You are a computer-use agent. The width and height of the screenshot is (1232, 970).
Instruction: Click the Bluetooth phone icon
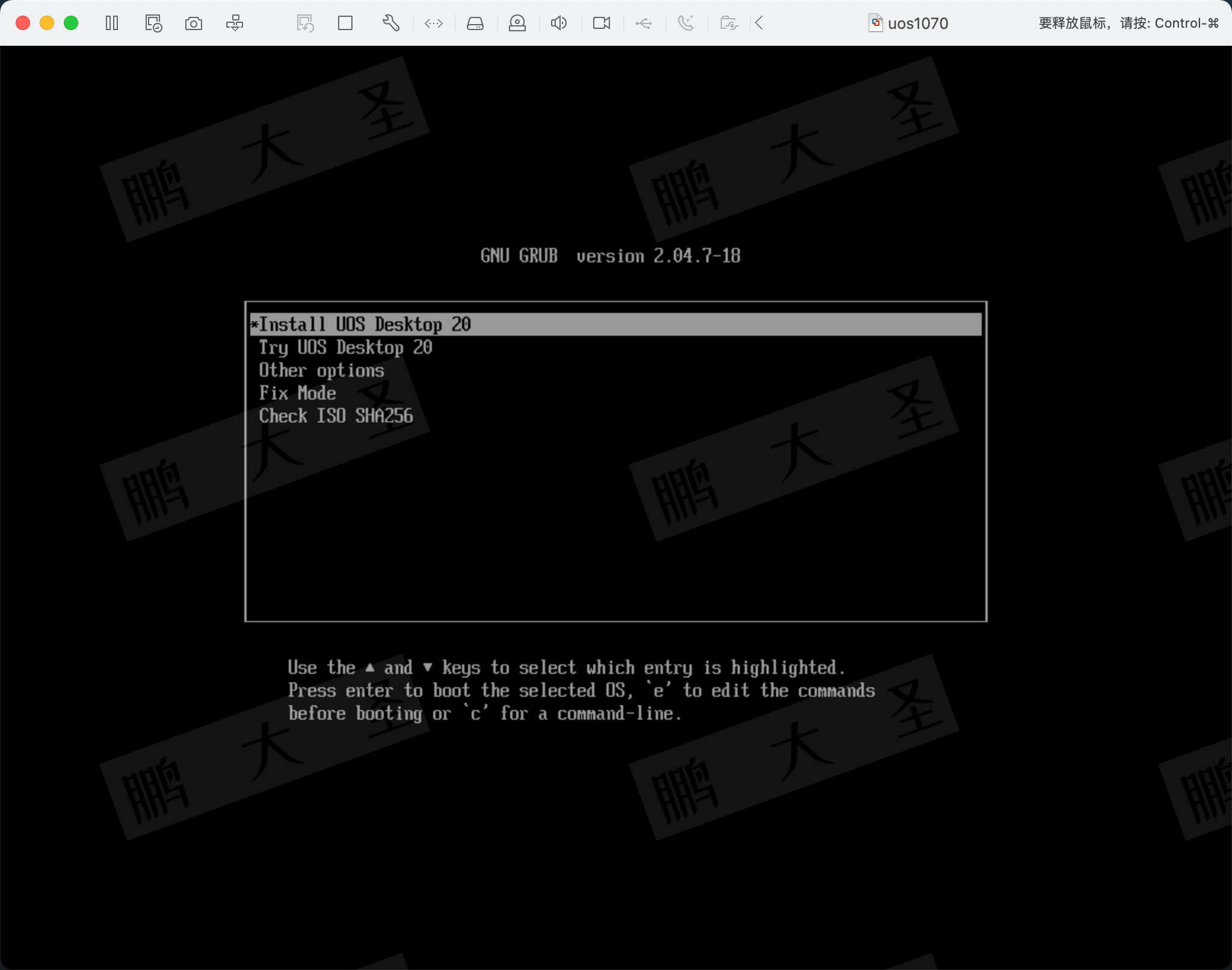[x=686, y=23]
